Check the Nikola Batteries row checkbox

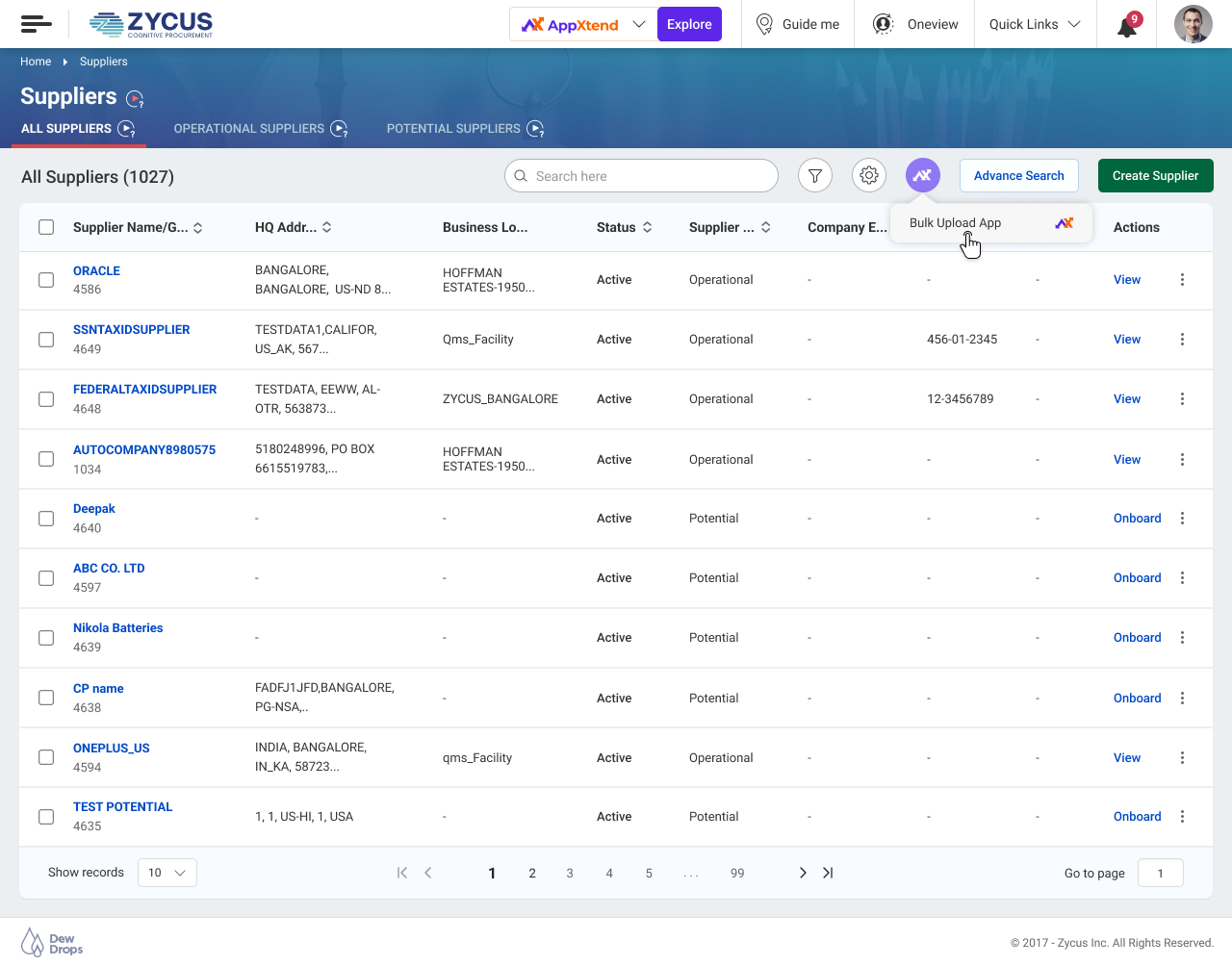(x=46, y=638)
